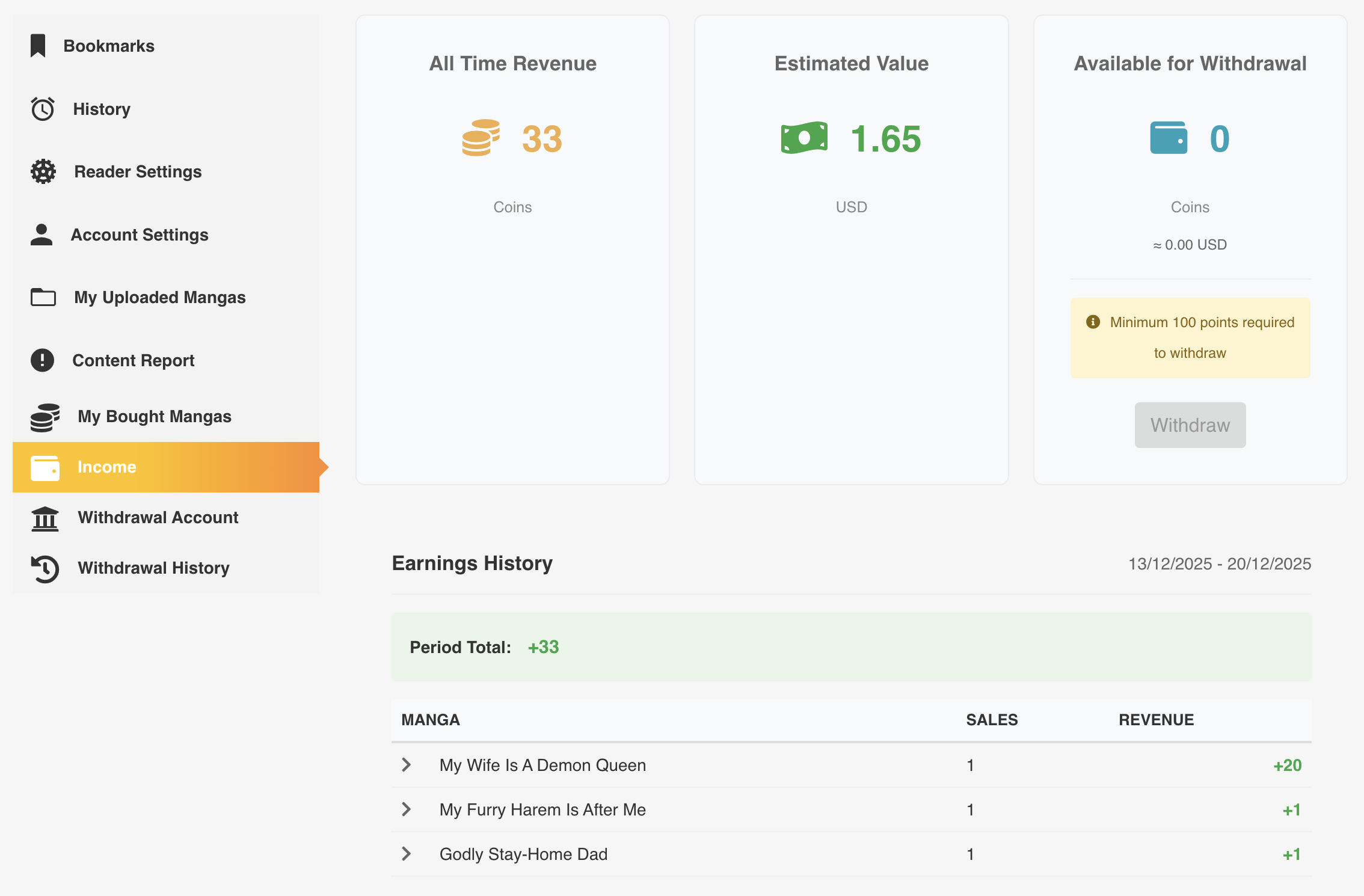Image resolution: width=1364 pixels, height=896 pixels.
Task: Open Content Report via the exclamation icon
Action: pos(42,360)
